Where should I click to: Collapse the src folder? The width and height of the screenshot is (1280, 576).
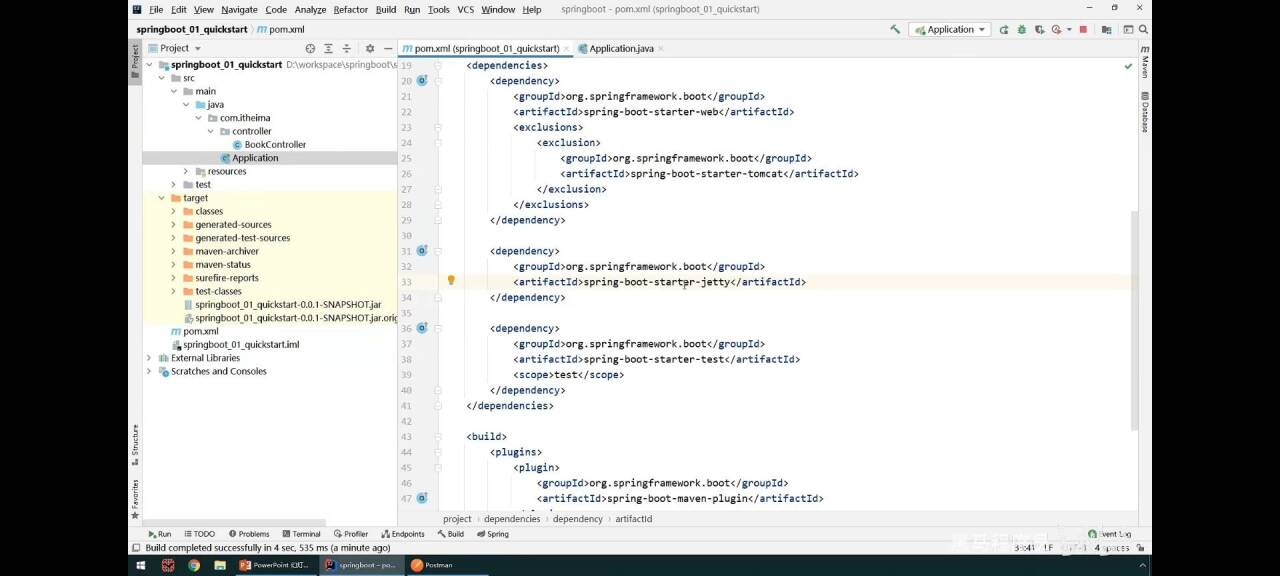(x=162, y=78)
